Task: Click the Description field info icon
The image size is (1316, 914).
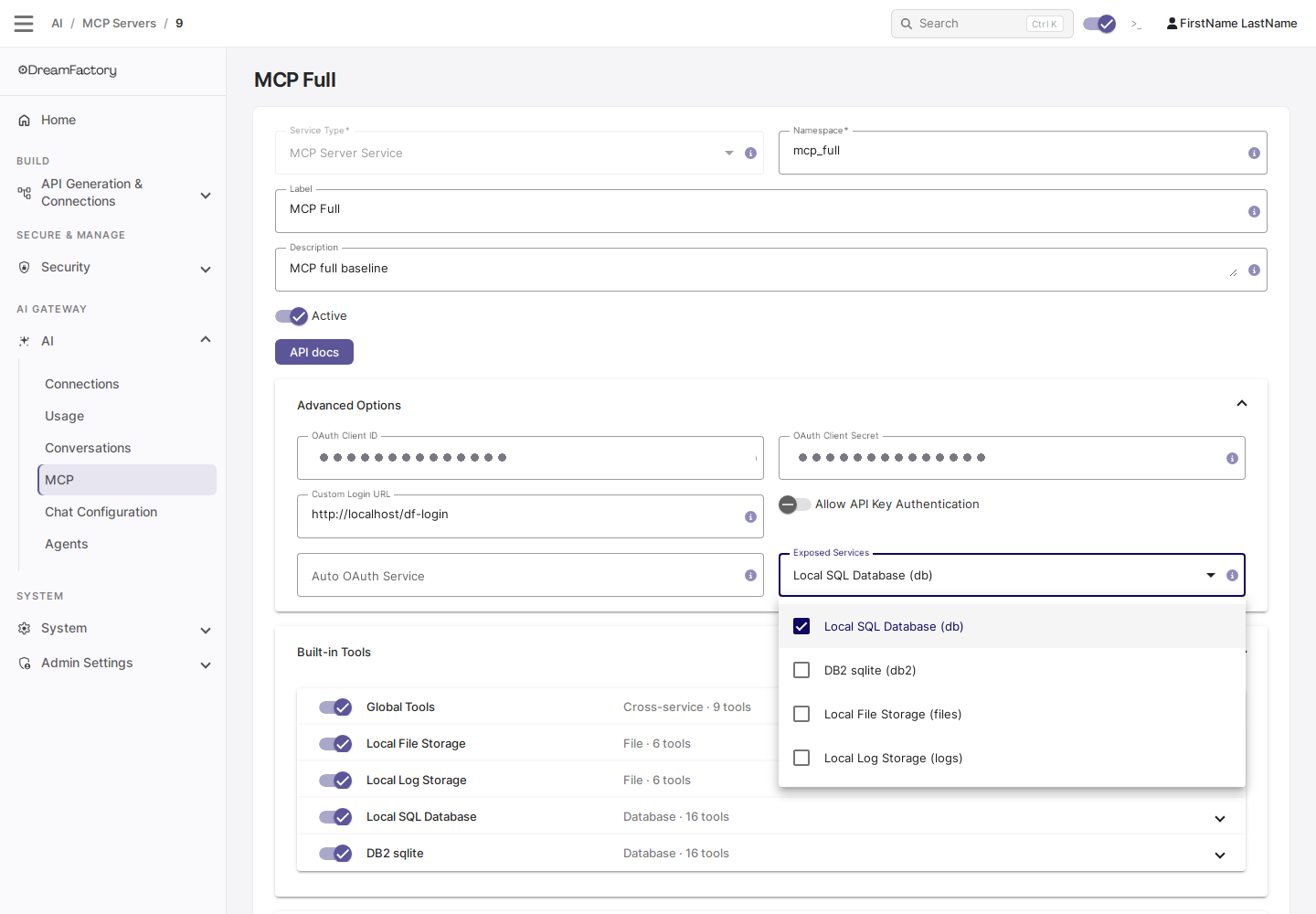Action: tap(1254, 271)
